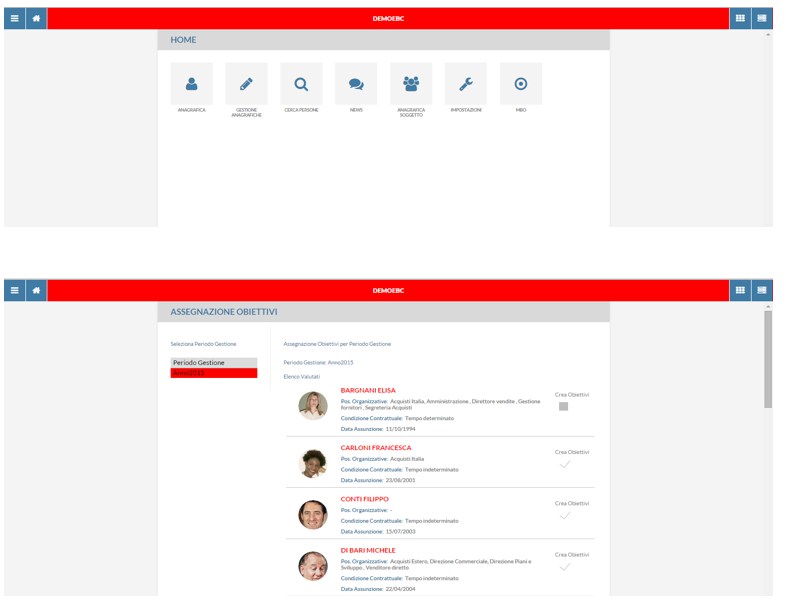
Task: Open CONTI FILIPPO profile name
Action: click(x=364, y=499)
